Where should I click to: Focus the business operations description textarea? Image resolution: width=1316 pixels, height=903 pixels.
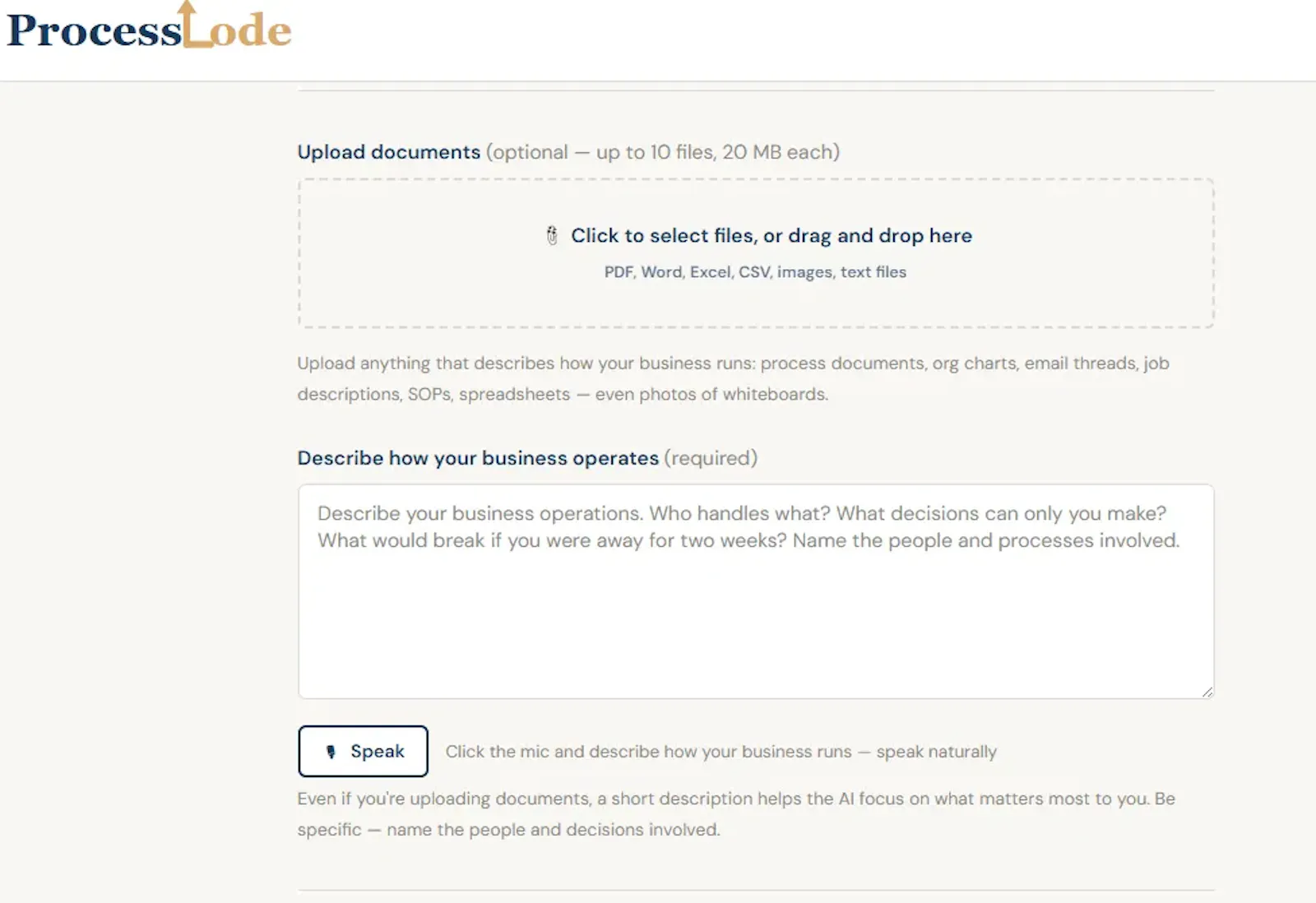click(x=756, y=591)
